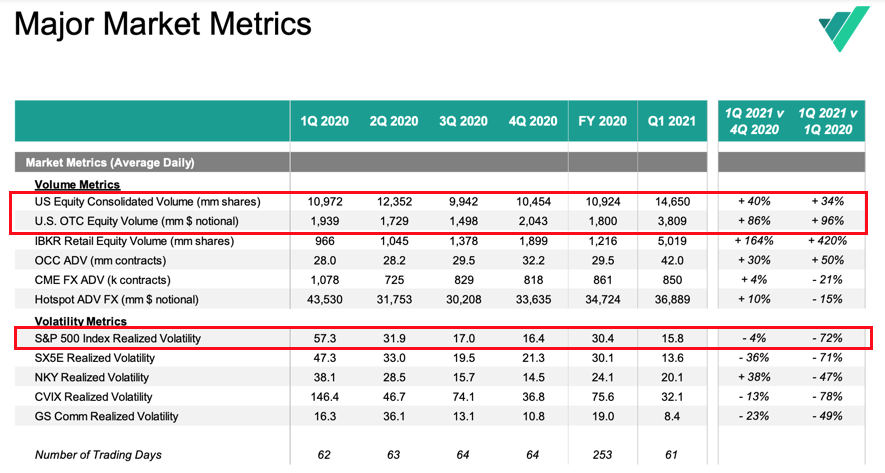This screenshot has height=473, width=885.
Task: Click the 1Q 2021 v 1Q 2020 header
Action: click(827, 121)
